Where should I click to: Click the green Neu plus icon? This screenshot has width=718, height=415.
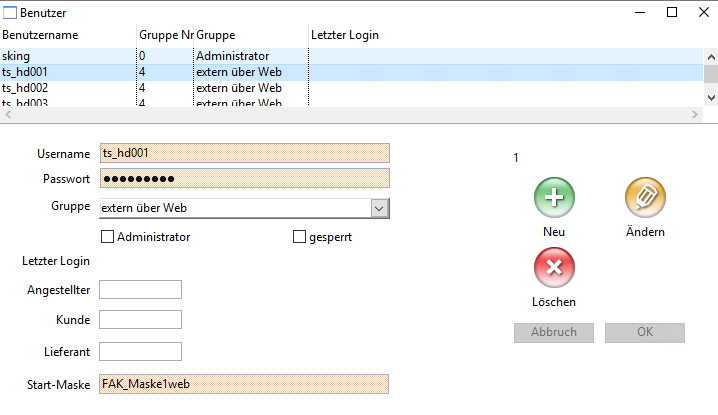coord(554,198)
